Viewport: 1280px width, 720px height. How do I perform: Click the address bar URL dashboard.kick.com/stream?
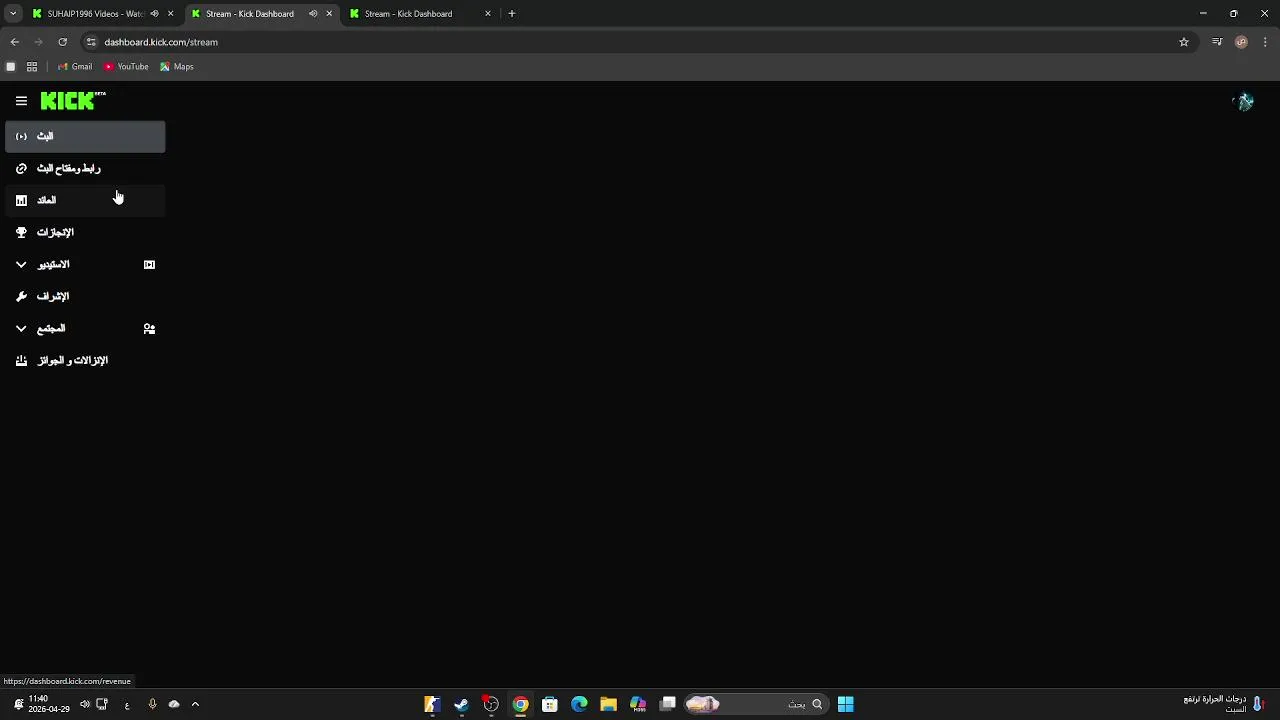coord(161,42)
